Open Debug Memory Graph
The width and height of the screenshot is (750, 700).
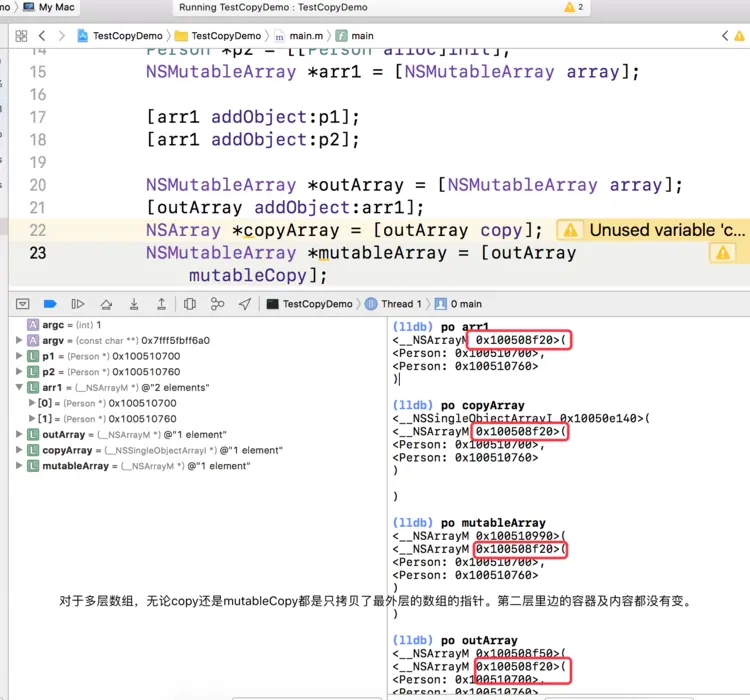(217, 304)
